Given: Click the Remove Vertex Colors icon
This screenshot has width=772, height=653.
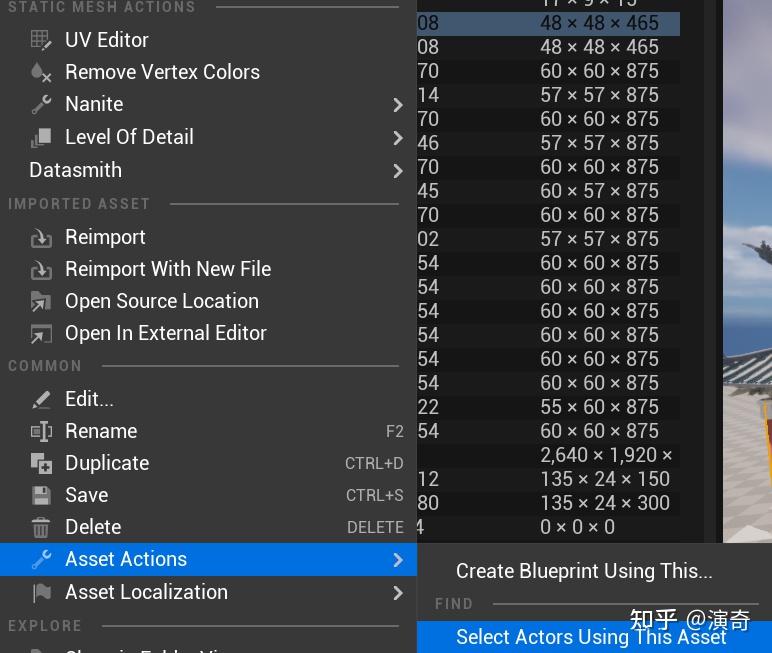Looking at the screenshot, I should click(41, 72).
